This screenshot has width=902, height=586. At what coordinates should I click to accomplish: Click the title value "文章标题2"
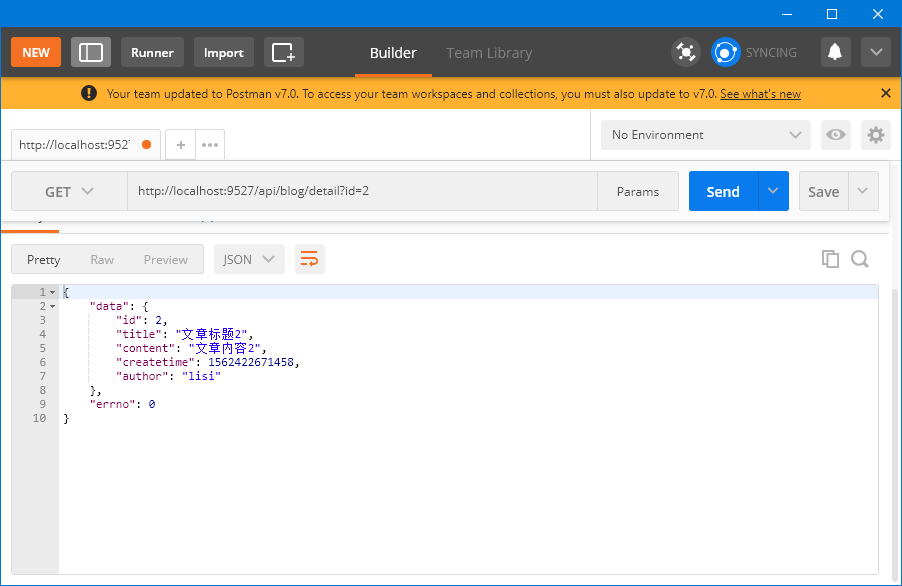212,334
